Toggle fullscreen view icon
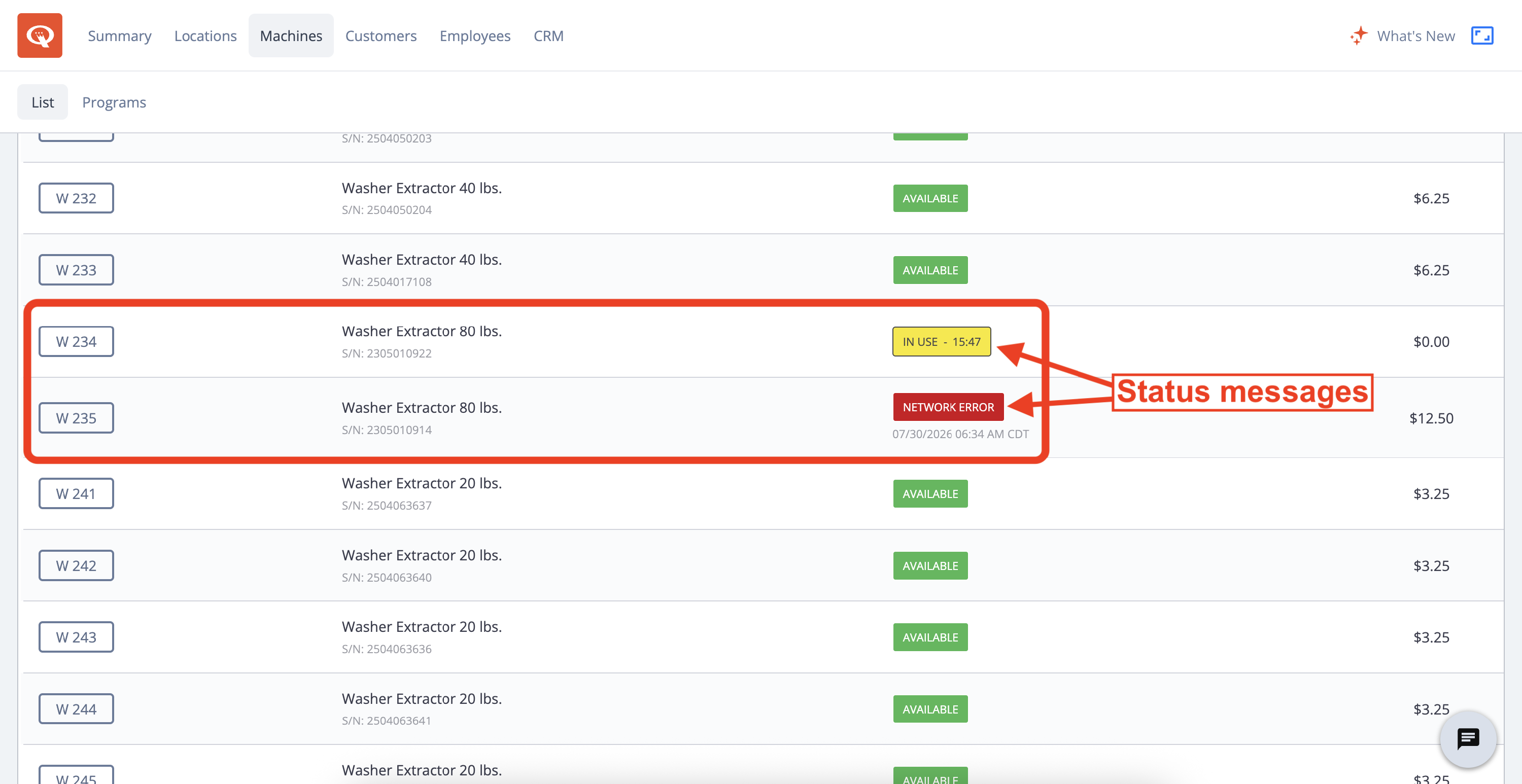1522x784 pixels. [1482, 36]
